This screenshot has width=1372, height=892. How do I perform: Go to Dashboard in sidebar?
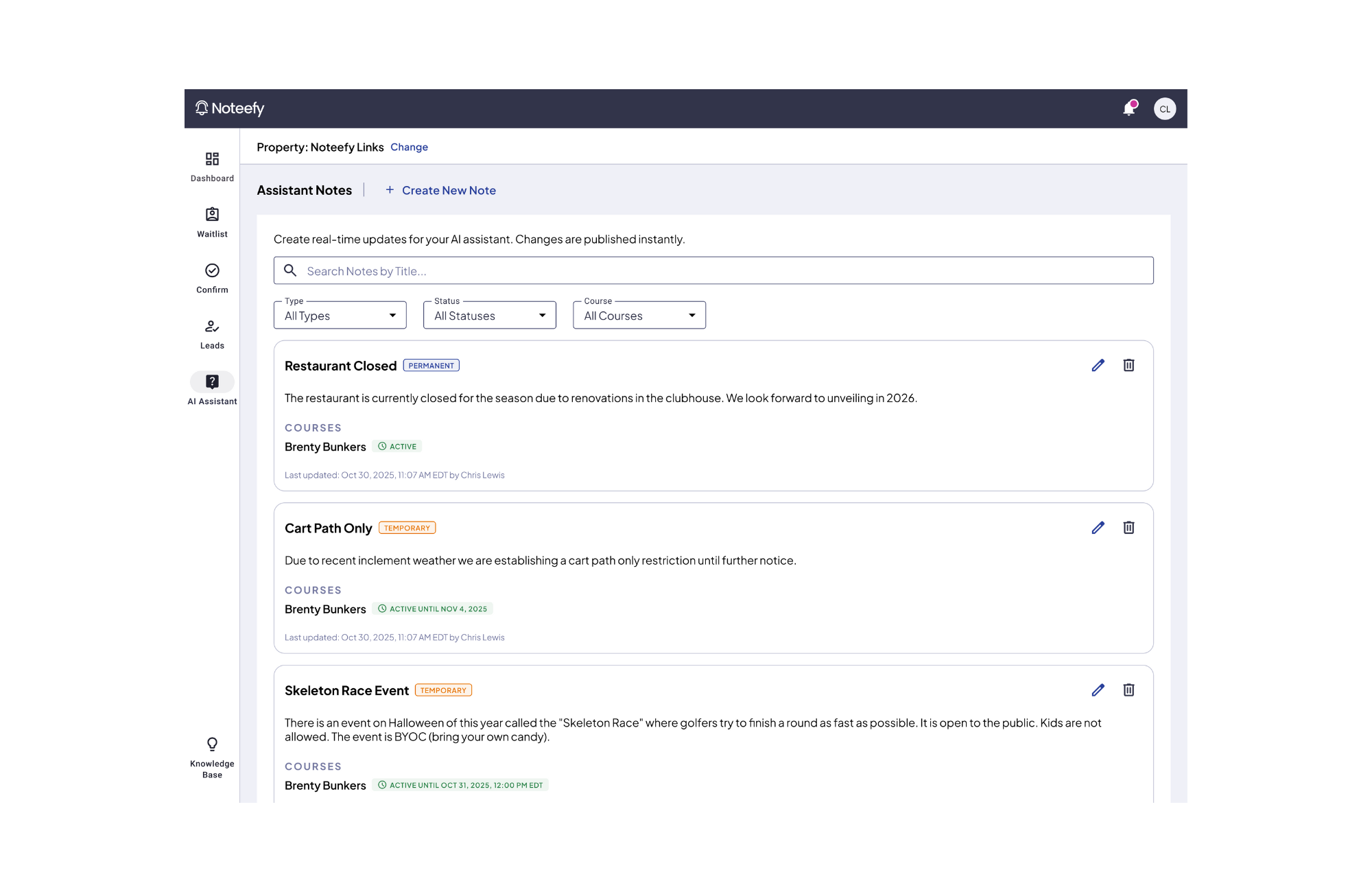point(212,167)
